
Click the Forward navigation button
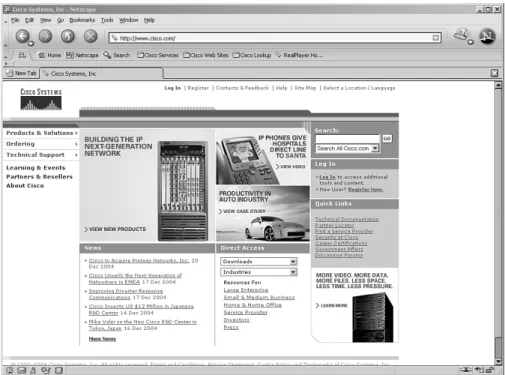[x=45, y=36]
